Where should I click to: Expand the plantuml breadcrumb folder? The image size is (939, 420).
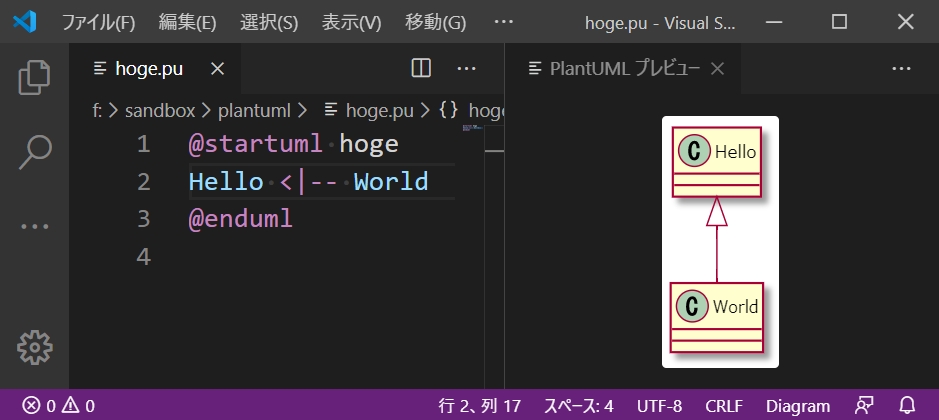pos(254,111)
